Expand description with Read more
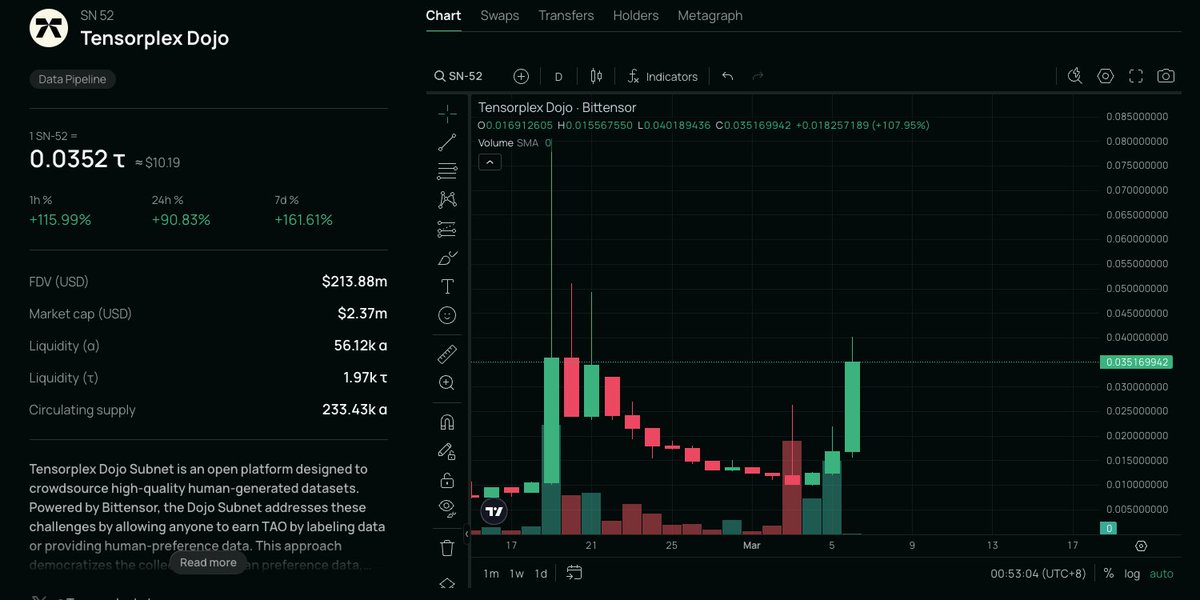 pos(208,563)
